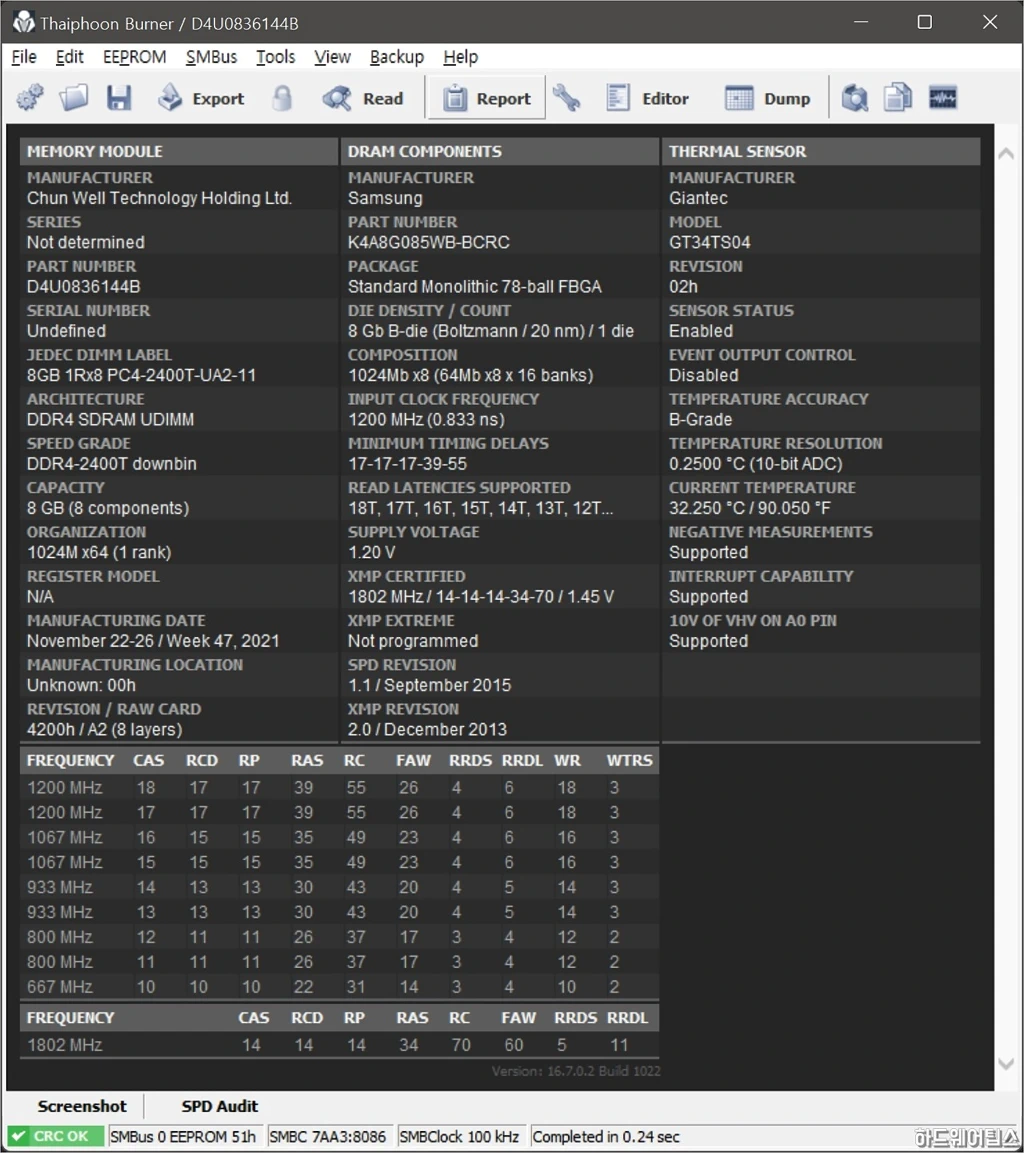Click the WTRS column header
Screen dimensions: 1024x1153
tap(629, 760)
